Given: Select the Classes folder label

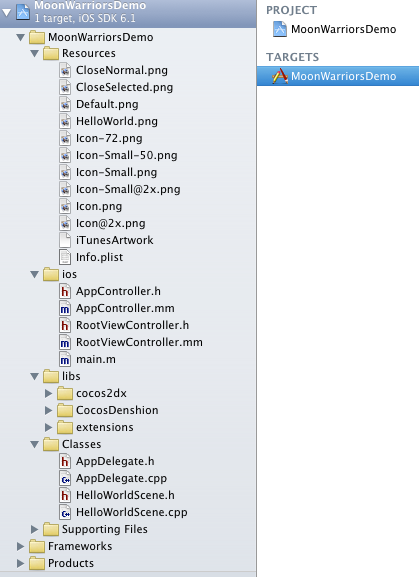Looking at the screenshot, I should [81, 444].
